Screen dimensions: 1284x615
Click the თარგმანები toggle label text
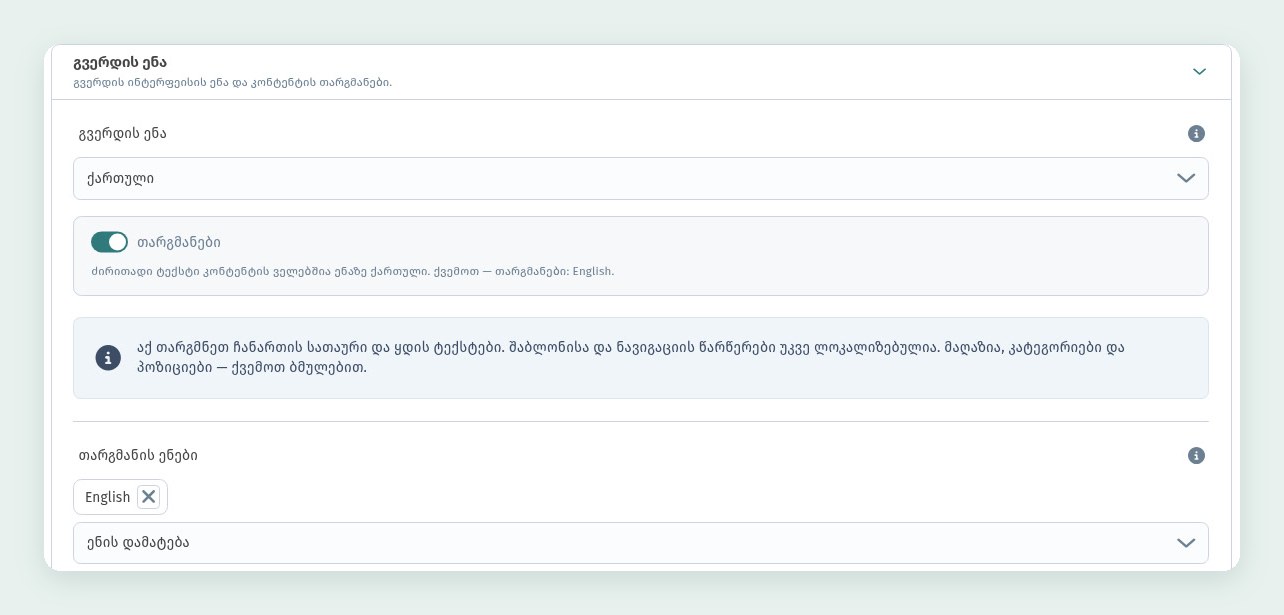point(179,242)
